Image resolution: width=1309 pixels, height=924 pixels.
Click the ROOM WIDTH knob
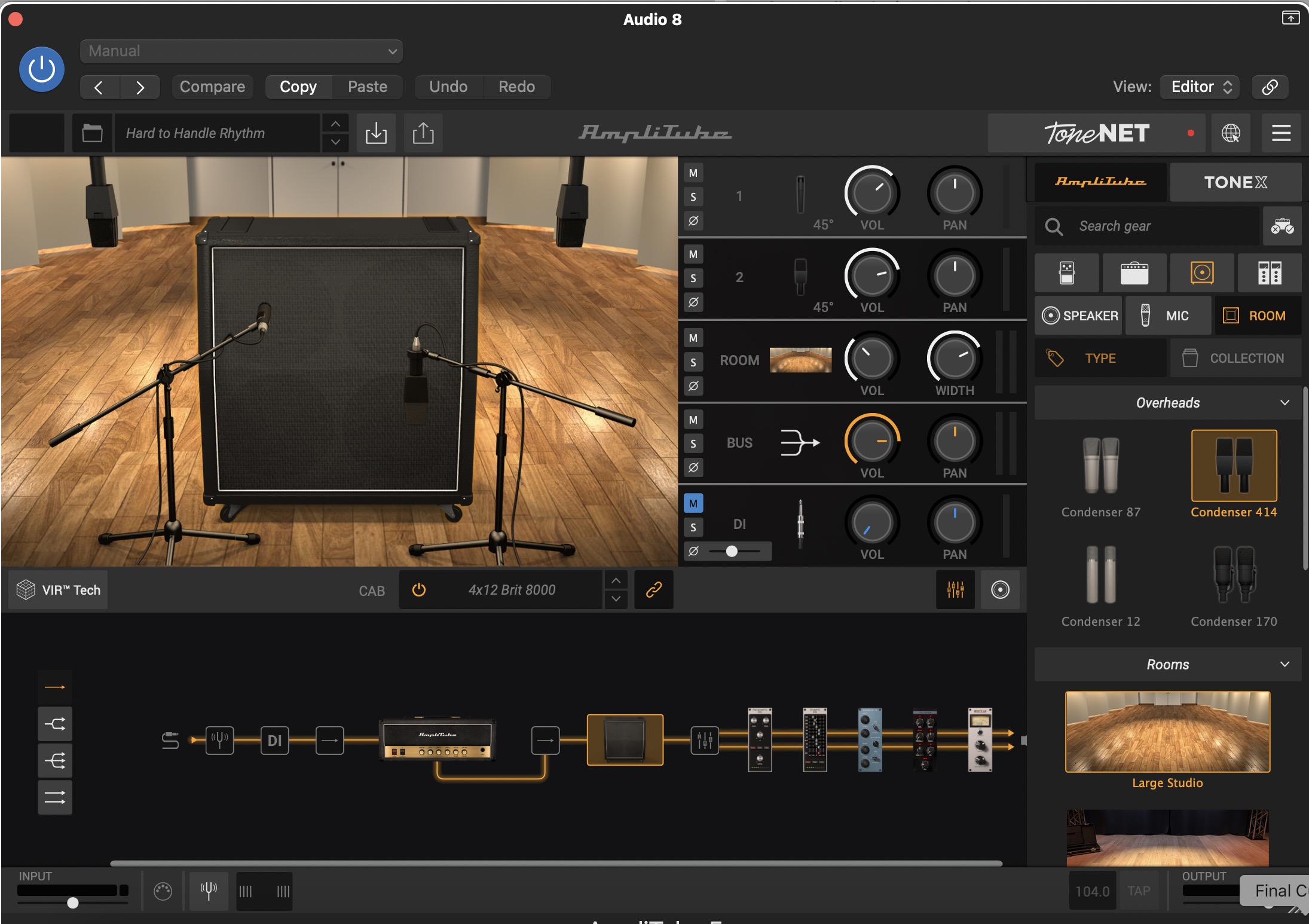click(955, 359)
